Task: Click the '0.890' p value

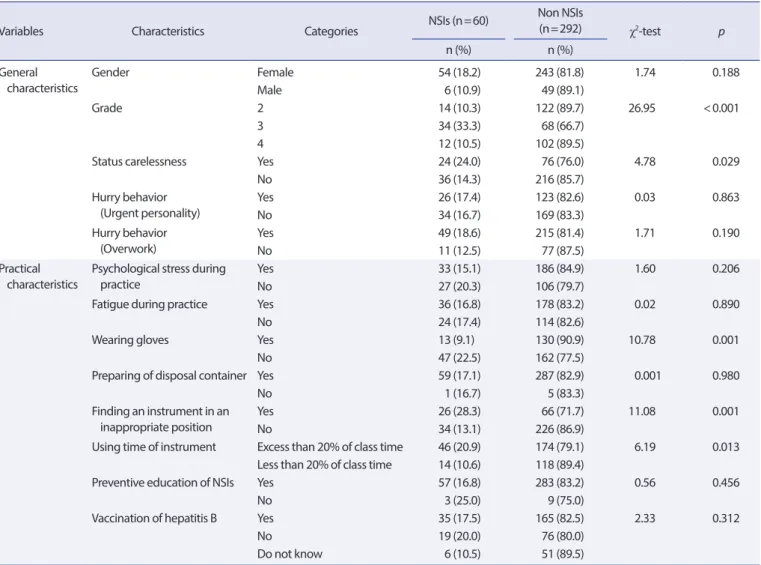Action: (x=726, y=304)
